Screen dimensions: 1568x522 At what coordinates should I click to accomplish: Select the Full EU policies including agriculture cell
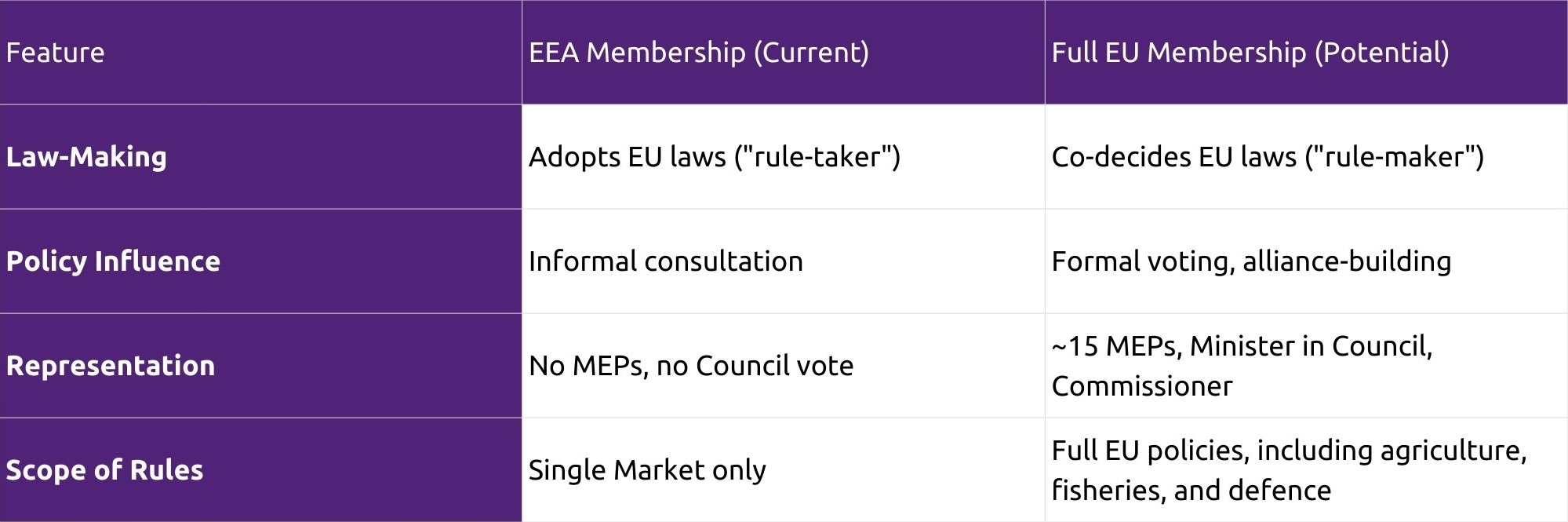tap(1306, 469)
